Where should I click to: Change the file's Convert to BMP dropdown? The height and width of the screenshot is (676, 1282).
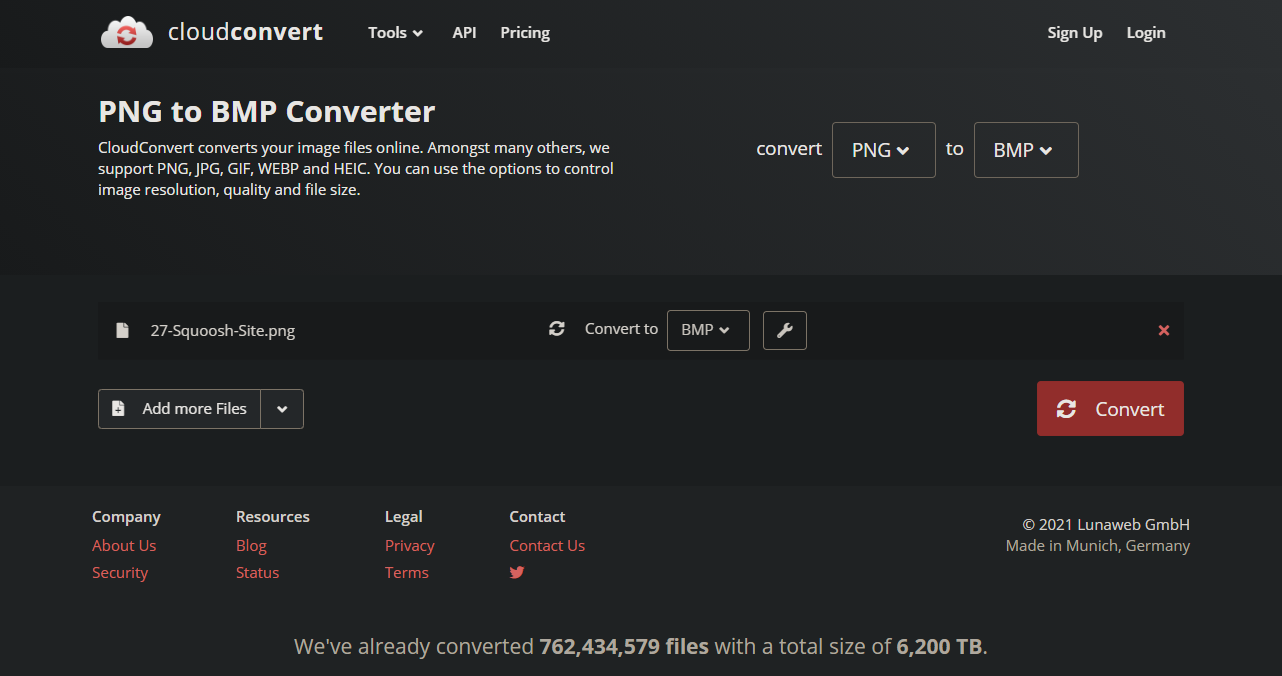pos(707,330)
